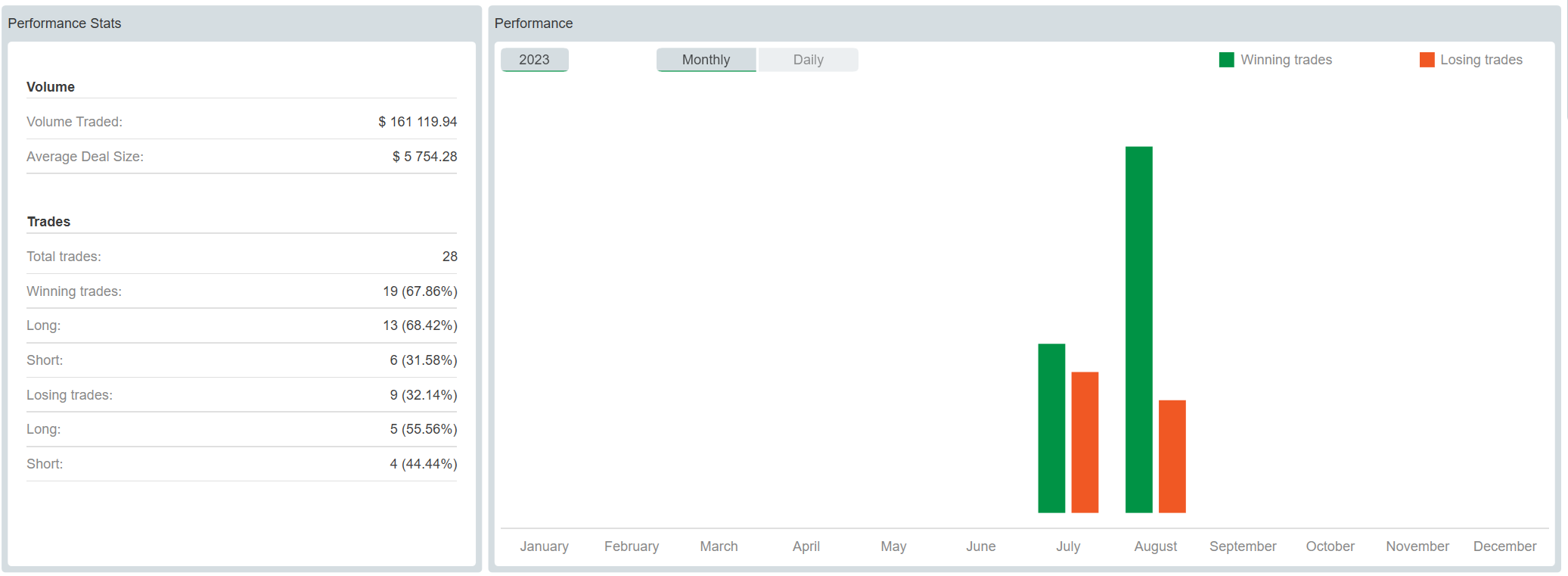
Task: Switch to Daily performance view
Action: tap(808, 60)
